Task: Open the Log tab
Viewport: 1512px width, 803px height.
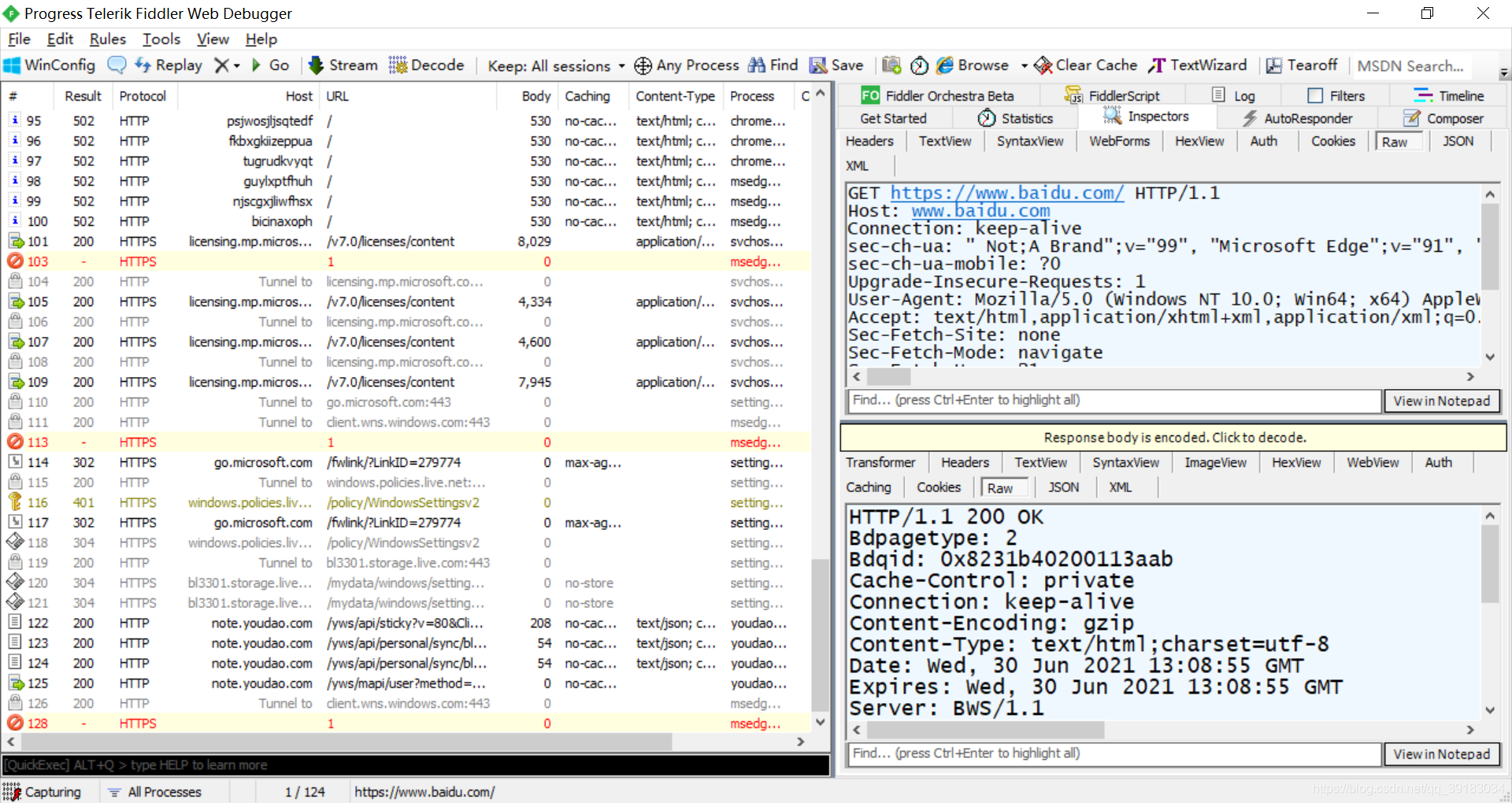Action: click(1233, 96)
